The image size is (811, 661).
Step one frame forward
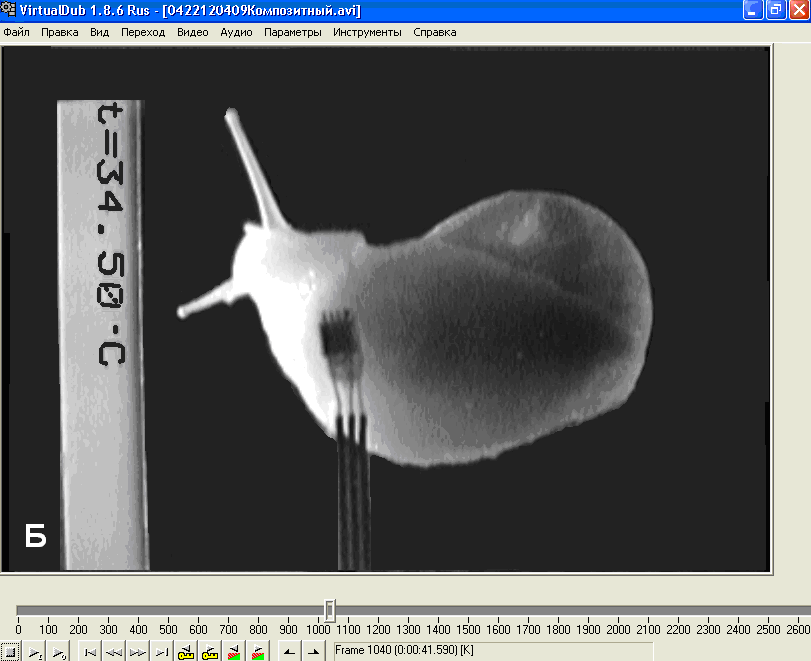[x=138, y=652]
